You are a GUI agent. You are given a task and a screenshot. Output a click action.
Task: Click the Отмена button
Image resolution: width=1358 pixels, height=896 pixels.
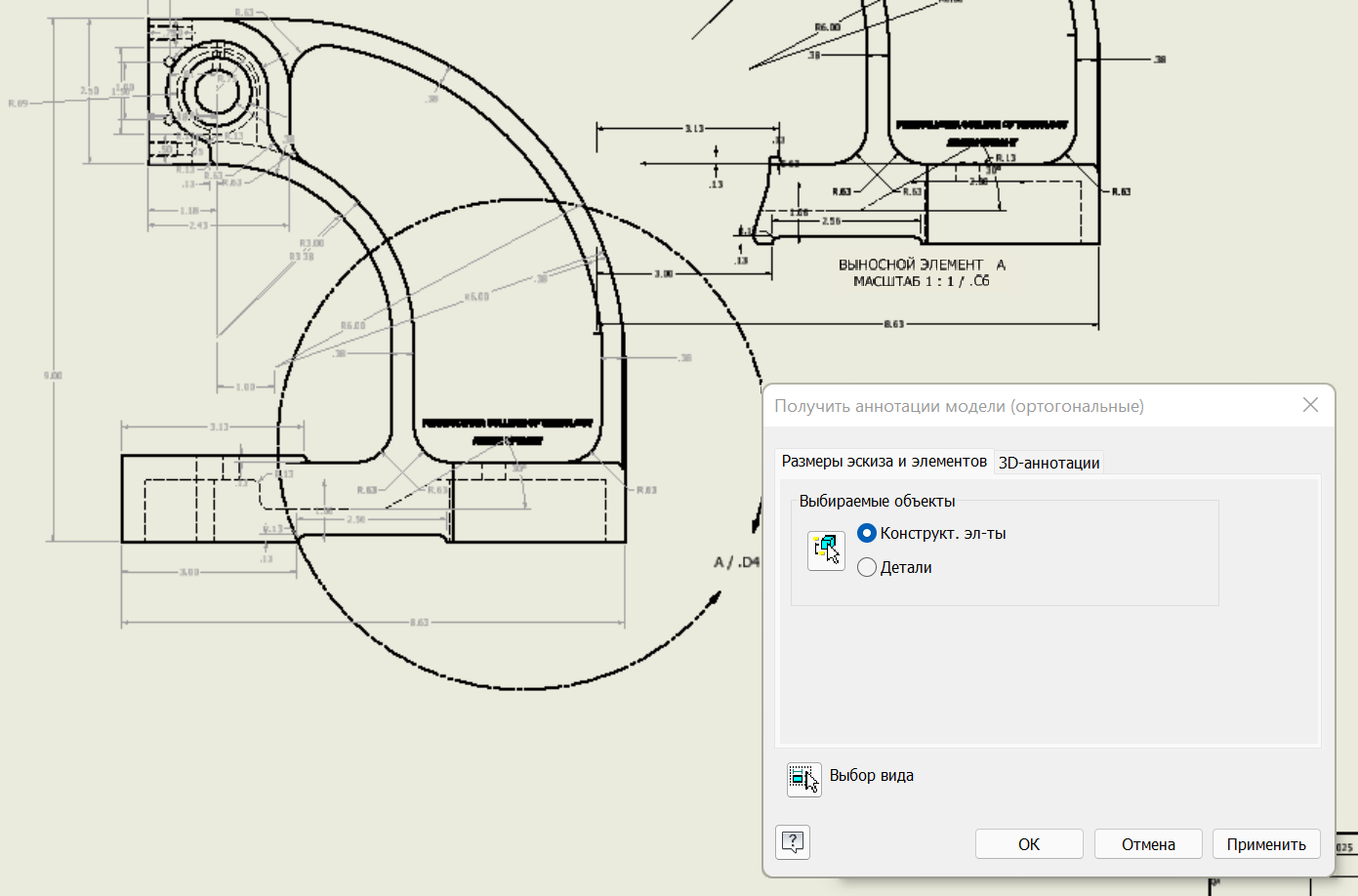(x=1148, y=844)
